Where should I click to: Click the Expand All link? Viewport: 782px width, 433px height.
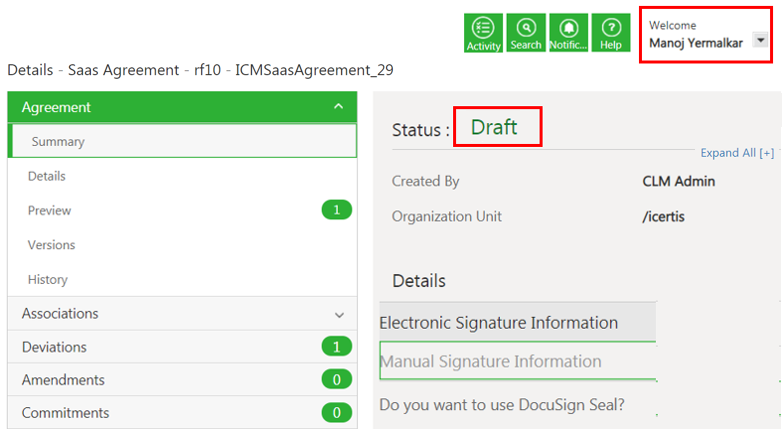736,153
